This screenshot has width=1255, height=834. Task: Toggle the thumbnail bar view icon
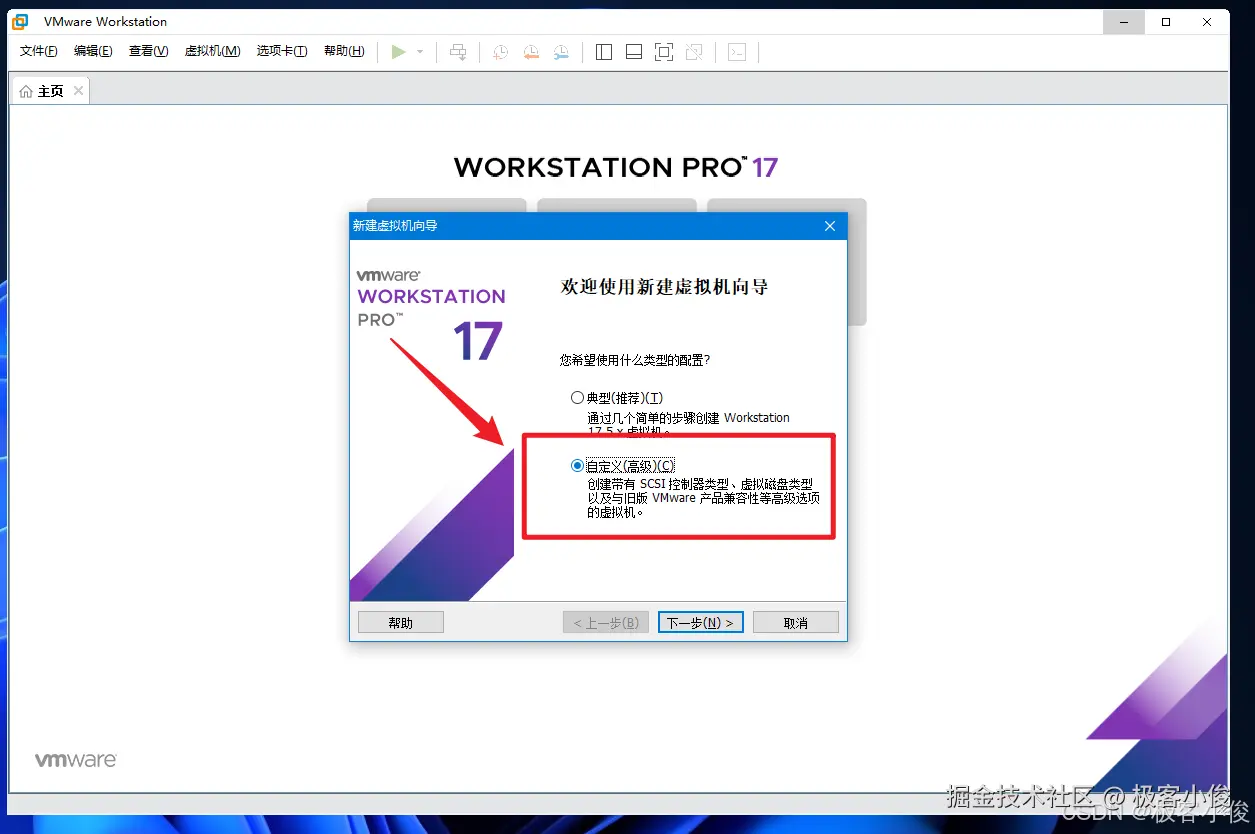[633, 52]
